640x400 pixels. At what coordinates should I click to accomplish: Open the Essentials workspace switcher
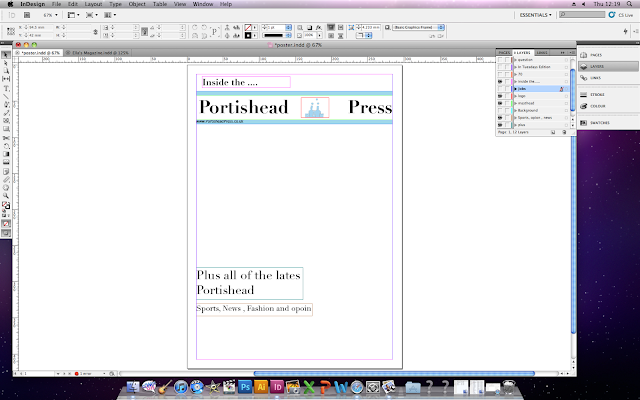coord(536,15)
